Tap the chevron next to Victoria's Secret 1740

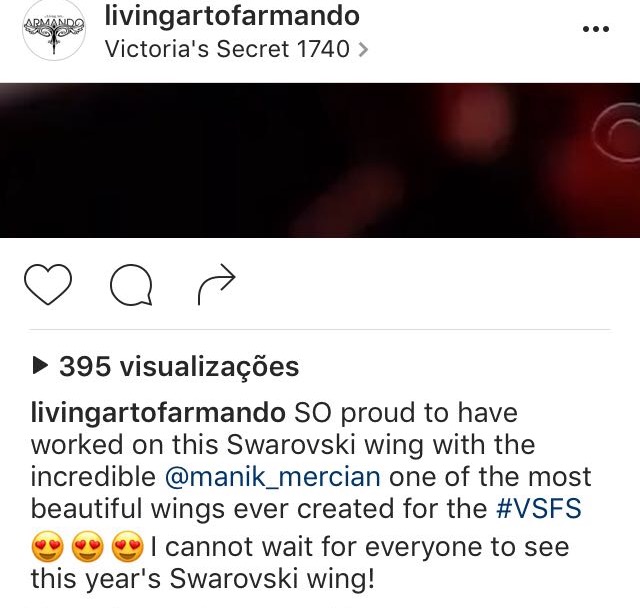coord(363,50)
